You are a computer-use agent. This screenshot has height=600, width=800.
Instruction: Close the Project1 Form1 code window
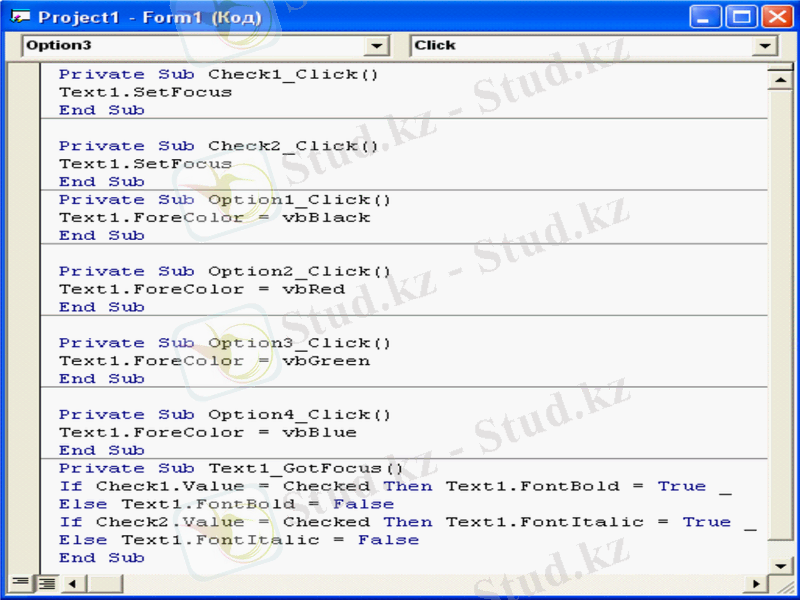776,17
